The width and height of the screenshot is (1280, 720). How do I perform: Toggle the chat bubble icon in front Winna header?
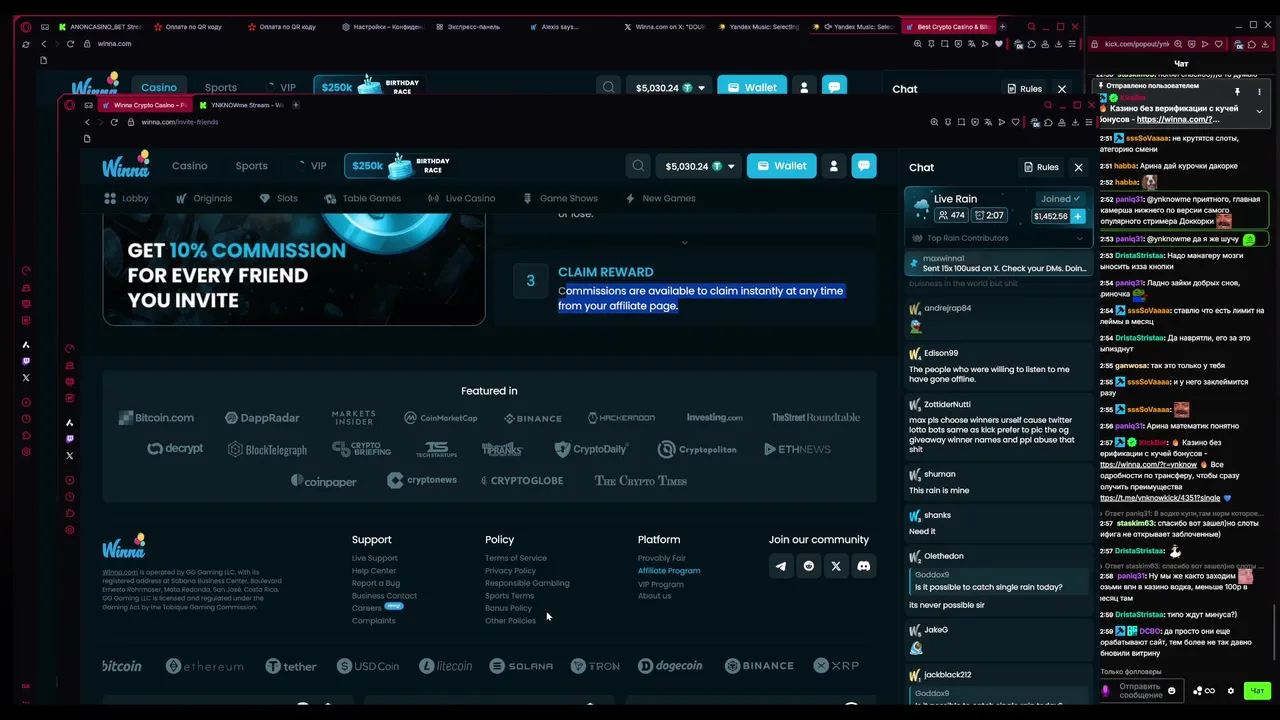pos(864,166)
